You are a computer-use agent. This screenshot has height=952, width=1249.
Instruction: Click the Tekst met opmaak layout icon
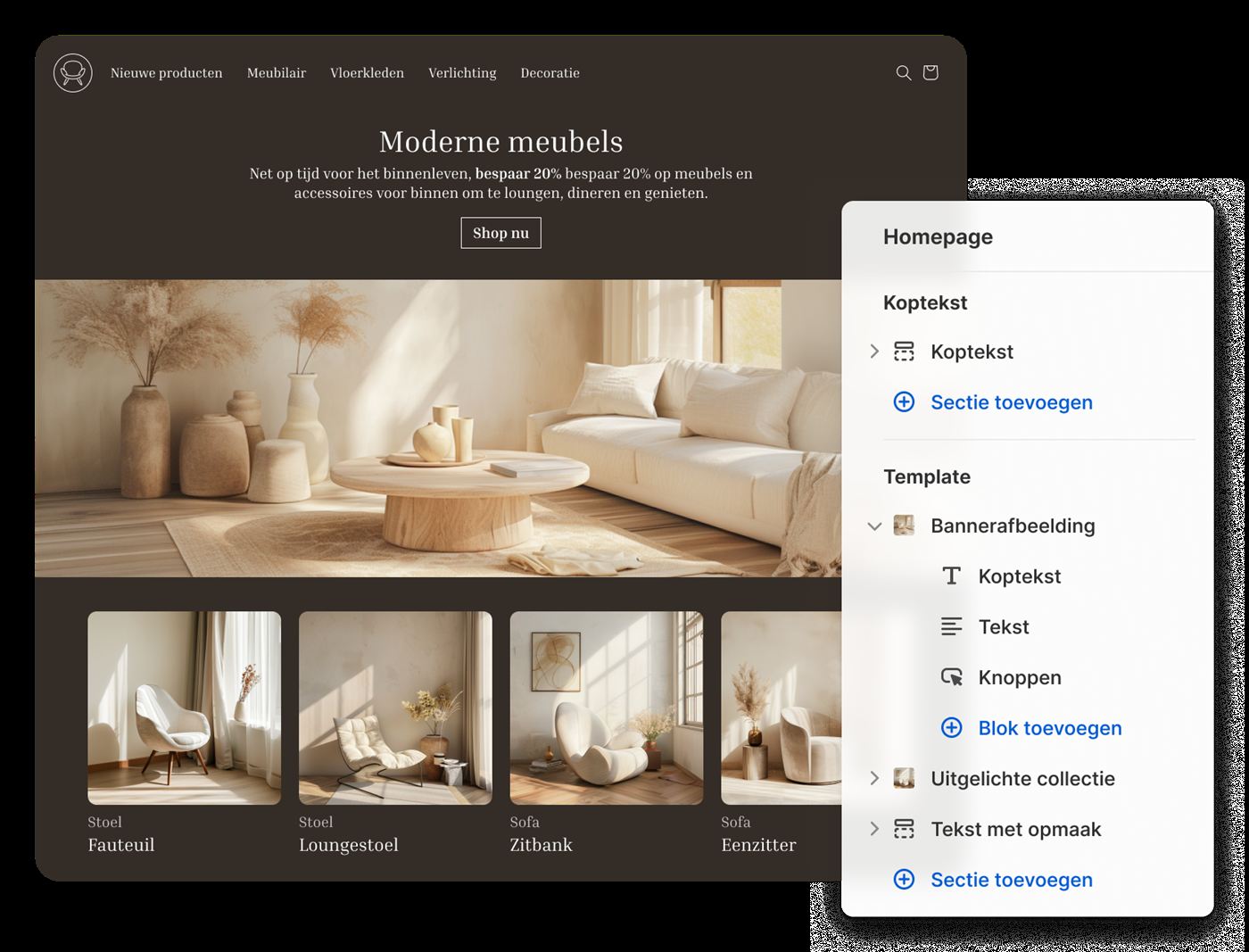904,830
